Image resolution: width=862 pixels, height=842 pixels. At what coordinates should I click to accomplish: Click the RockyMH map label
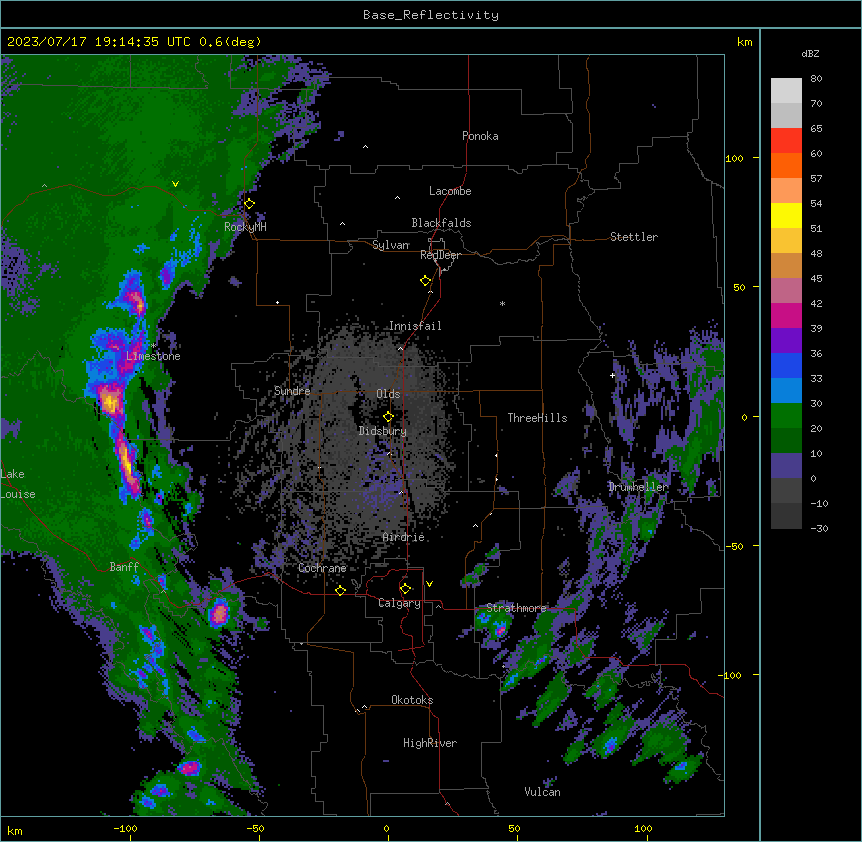(245, 226)
